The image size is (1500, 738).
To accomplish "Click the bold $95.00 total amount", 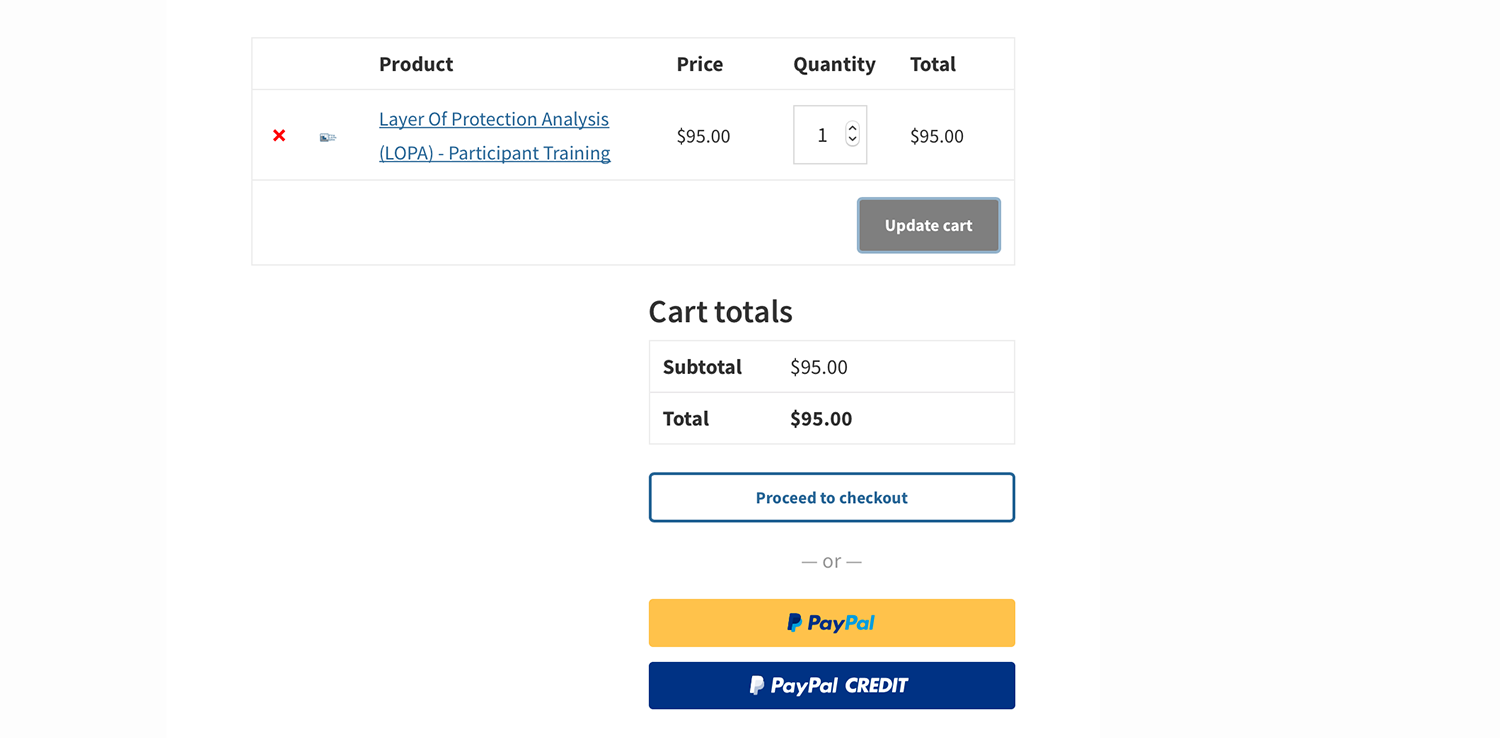I will pyautogui.click(x=821, y=419).
